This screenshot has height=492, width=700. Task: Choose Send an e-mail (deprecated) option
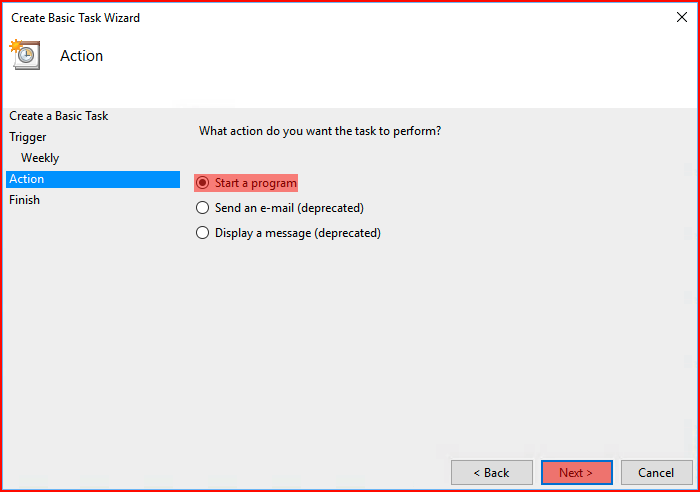280,208
